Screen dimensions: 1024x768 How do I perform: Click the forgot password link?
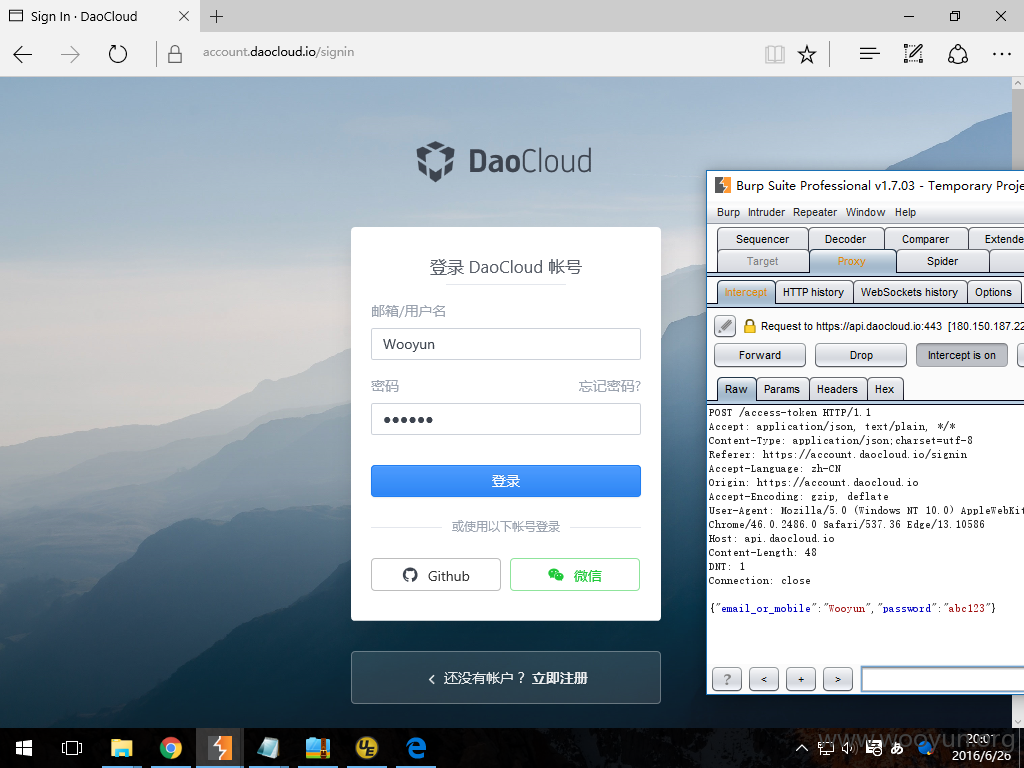[x=609, y=387]
